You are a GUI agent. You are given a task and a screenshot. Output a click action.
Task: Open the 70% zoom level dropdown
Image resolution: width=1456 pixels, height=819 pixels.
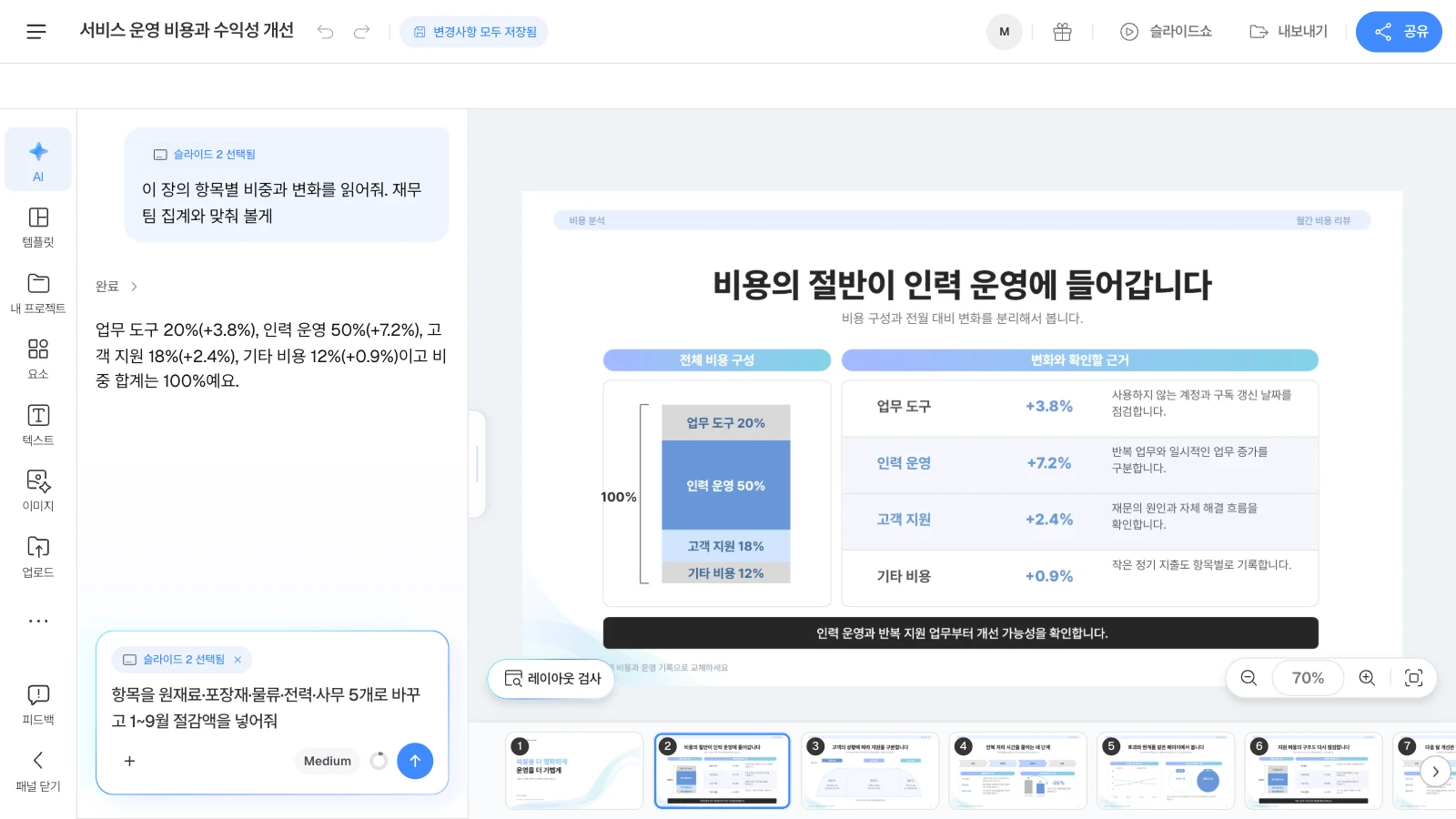tap(1308, 678)
